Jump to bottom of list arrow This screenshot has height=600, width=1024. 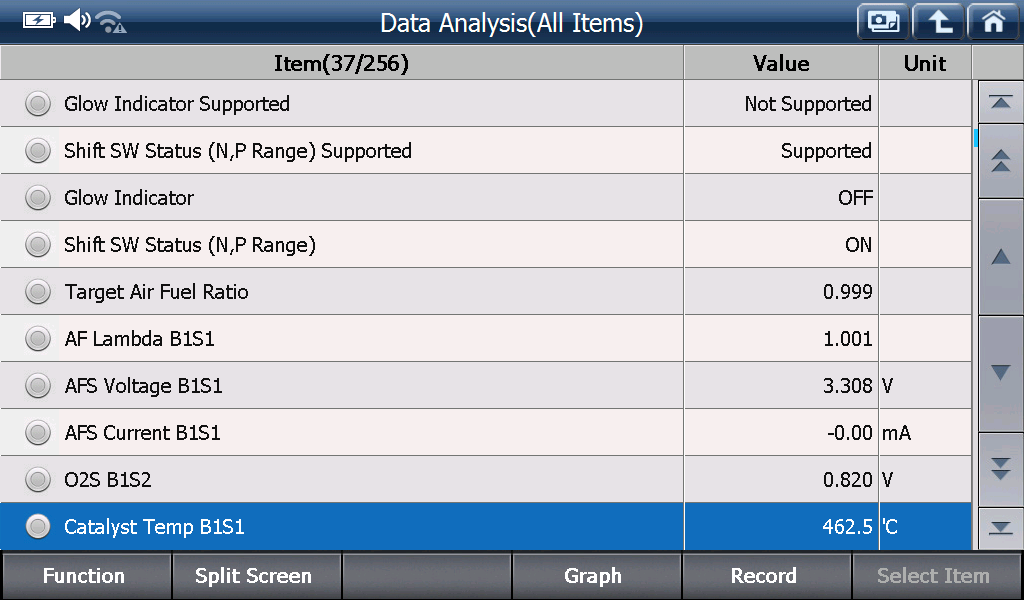1000,528
